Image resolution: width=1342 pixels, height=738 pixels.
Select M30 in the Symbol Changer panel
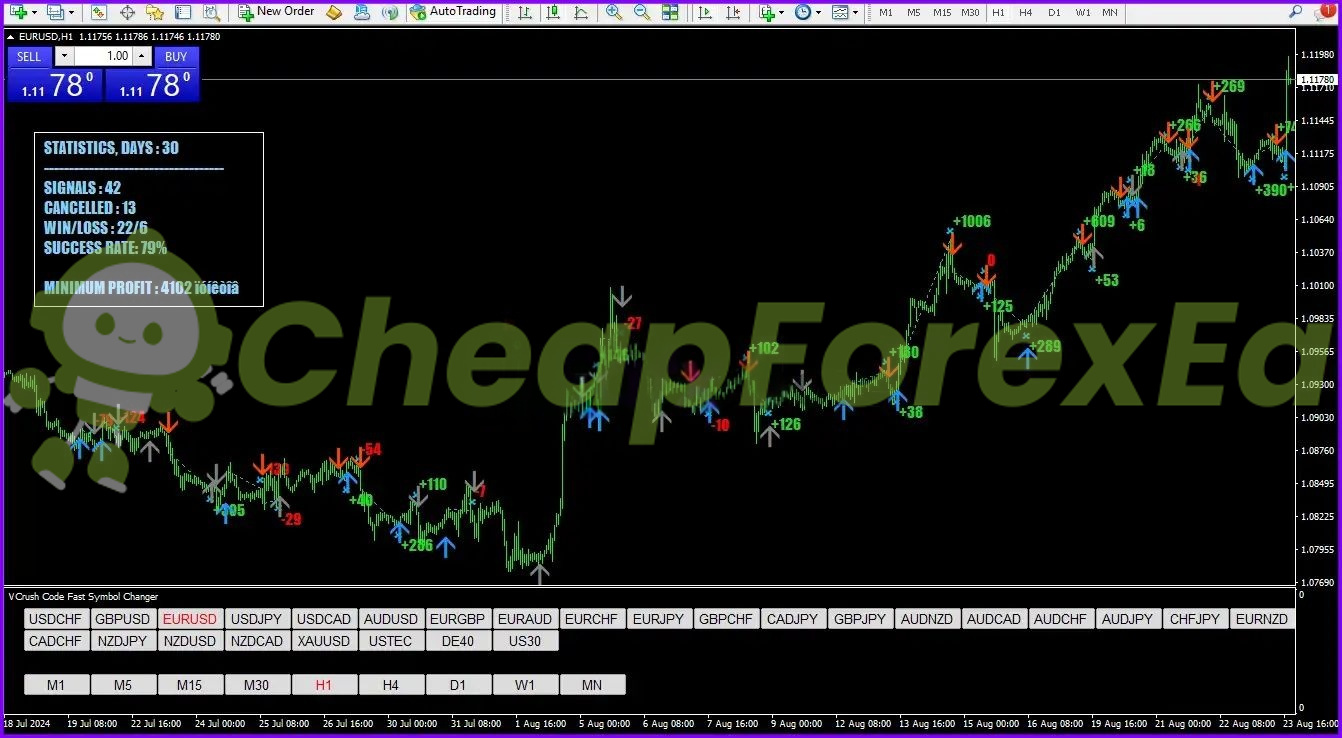(x=257, y=685)
